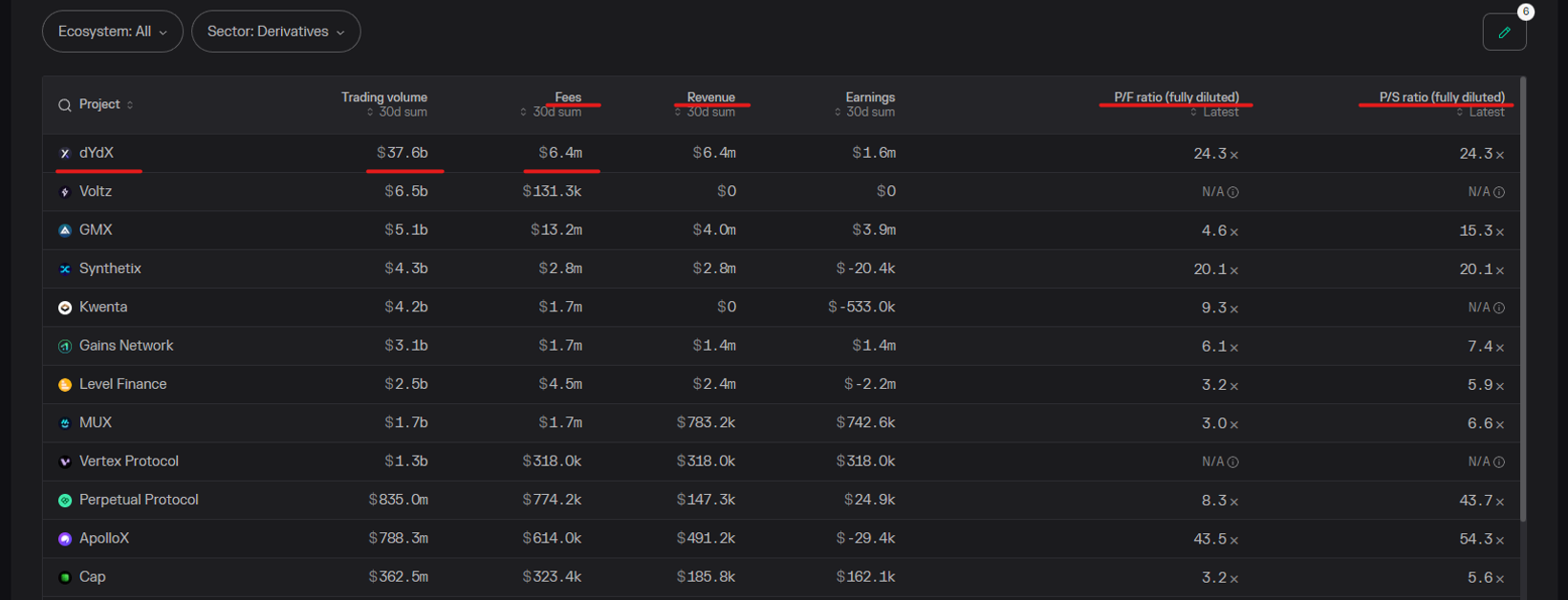The height and width of the screenshot is (600, 1568).
Task: Open the Cap project link
Action: point(93,576)
